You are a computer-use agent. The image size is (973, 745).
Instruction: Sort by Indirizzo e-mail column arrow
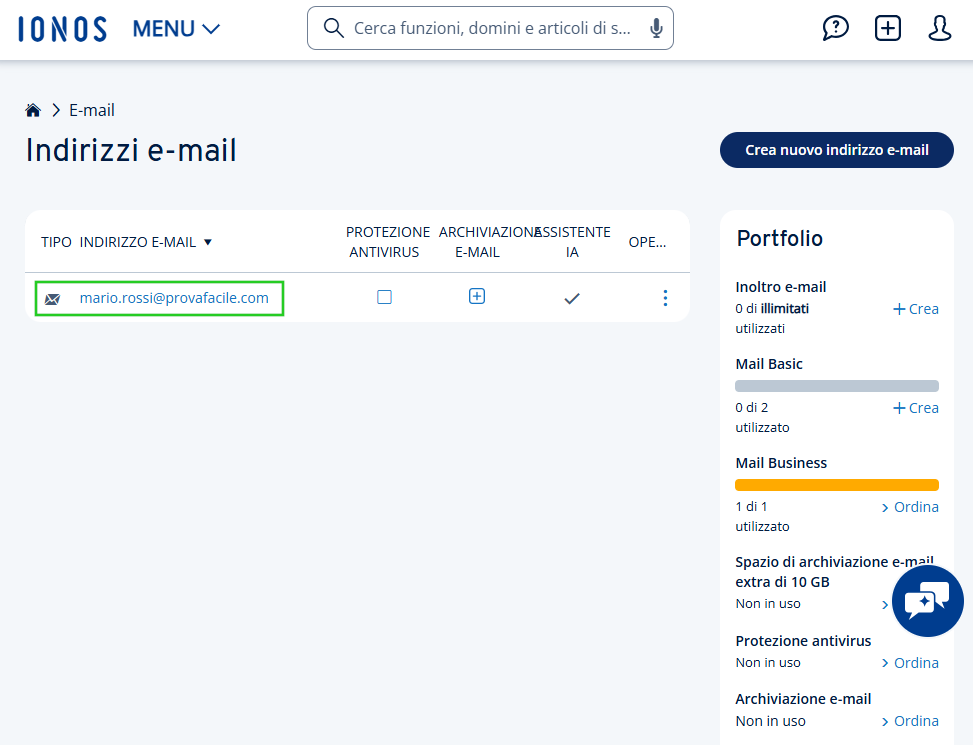click(x=208, y=242)
